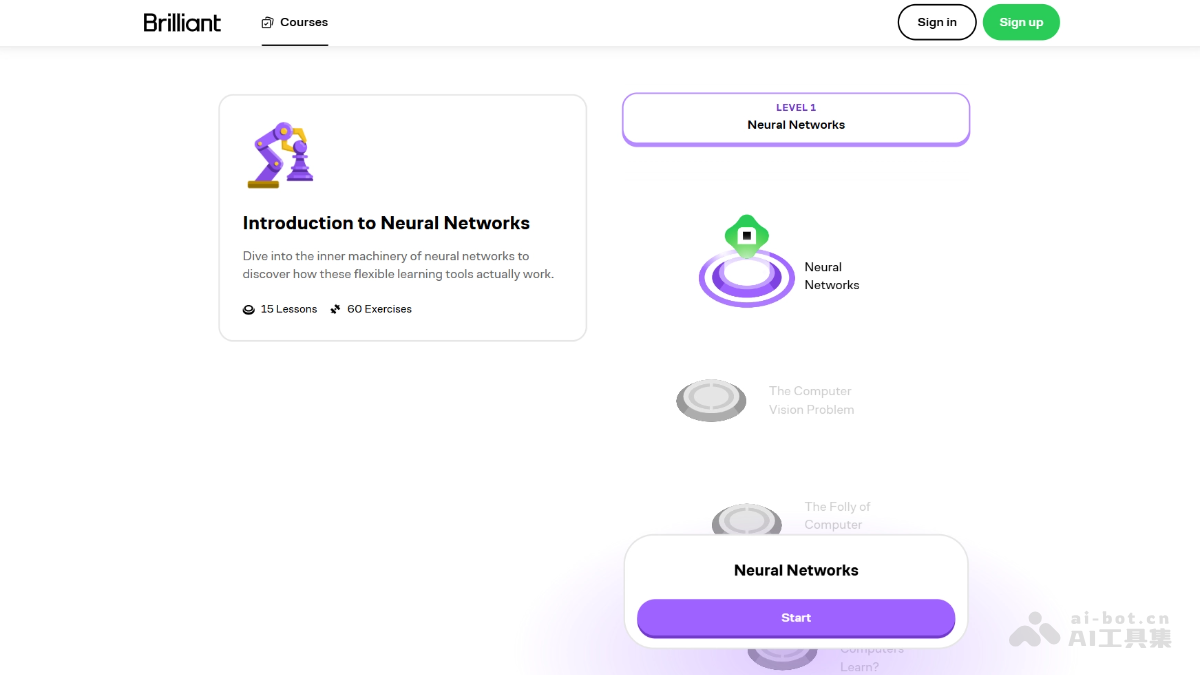Click the green character lesson marker
The height and width of the screenshot is (675, 1200).
point(746,235)
